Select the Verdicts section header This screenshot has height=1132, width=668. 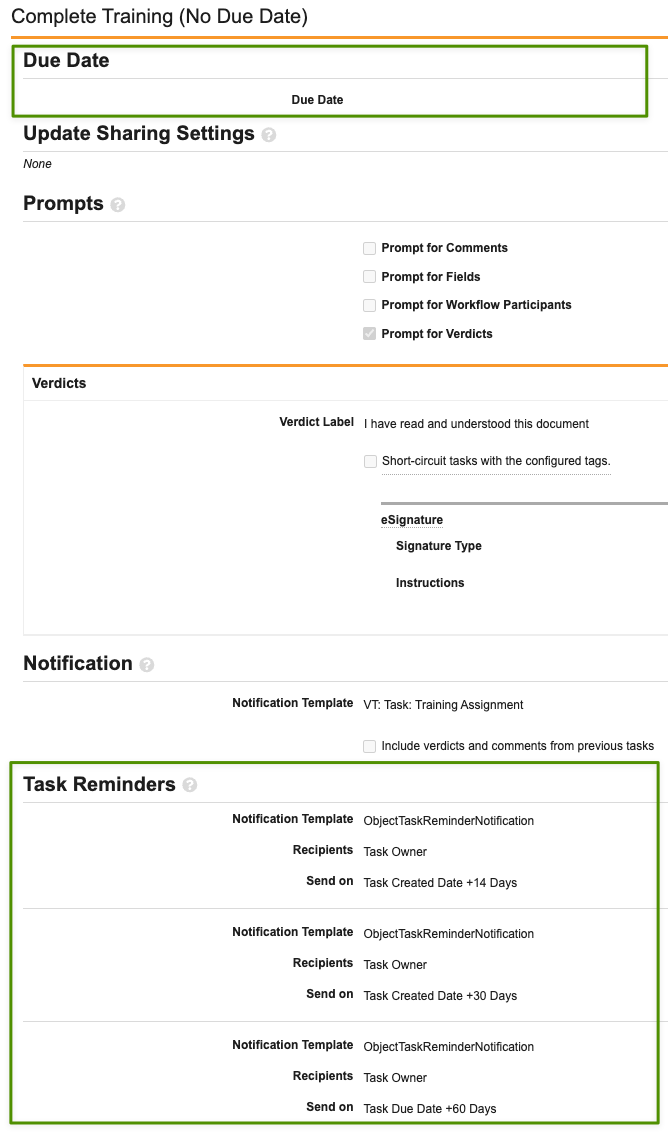[x=59, y=383]
